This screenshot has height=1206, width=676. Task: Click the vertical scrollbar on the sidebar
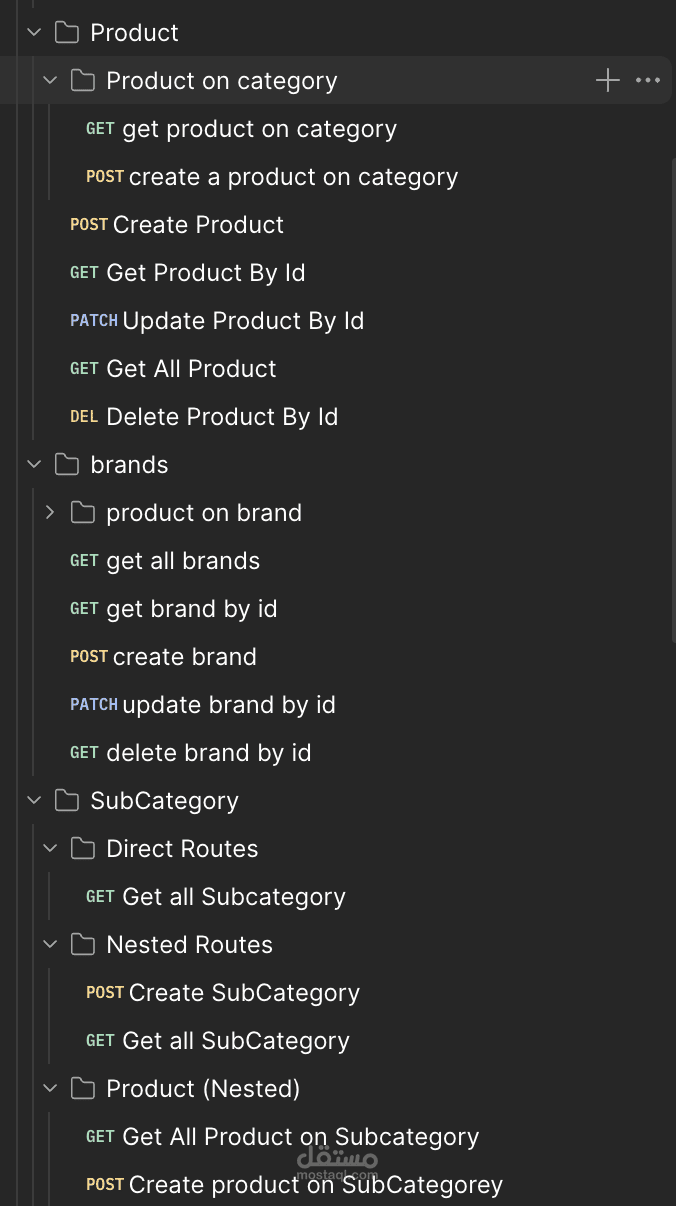tap(673, 400)
